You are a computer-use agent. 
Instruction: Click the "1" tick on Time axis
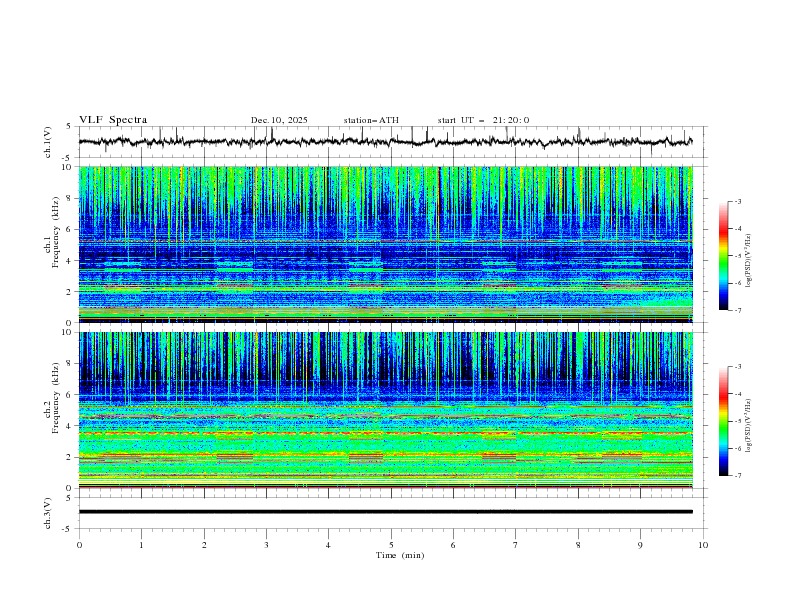tap(142, 545)
